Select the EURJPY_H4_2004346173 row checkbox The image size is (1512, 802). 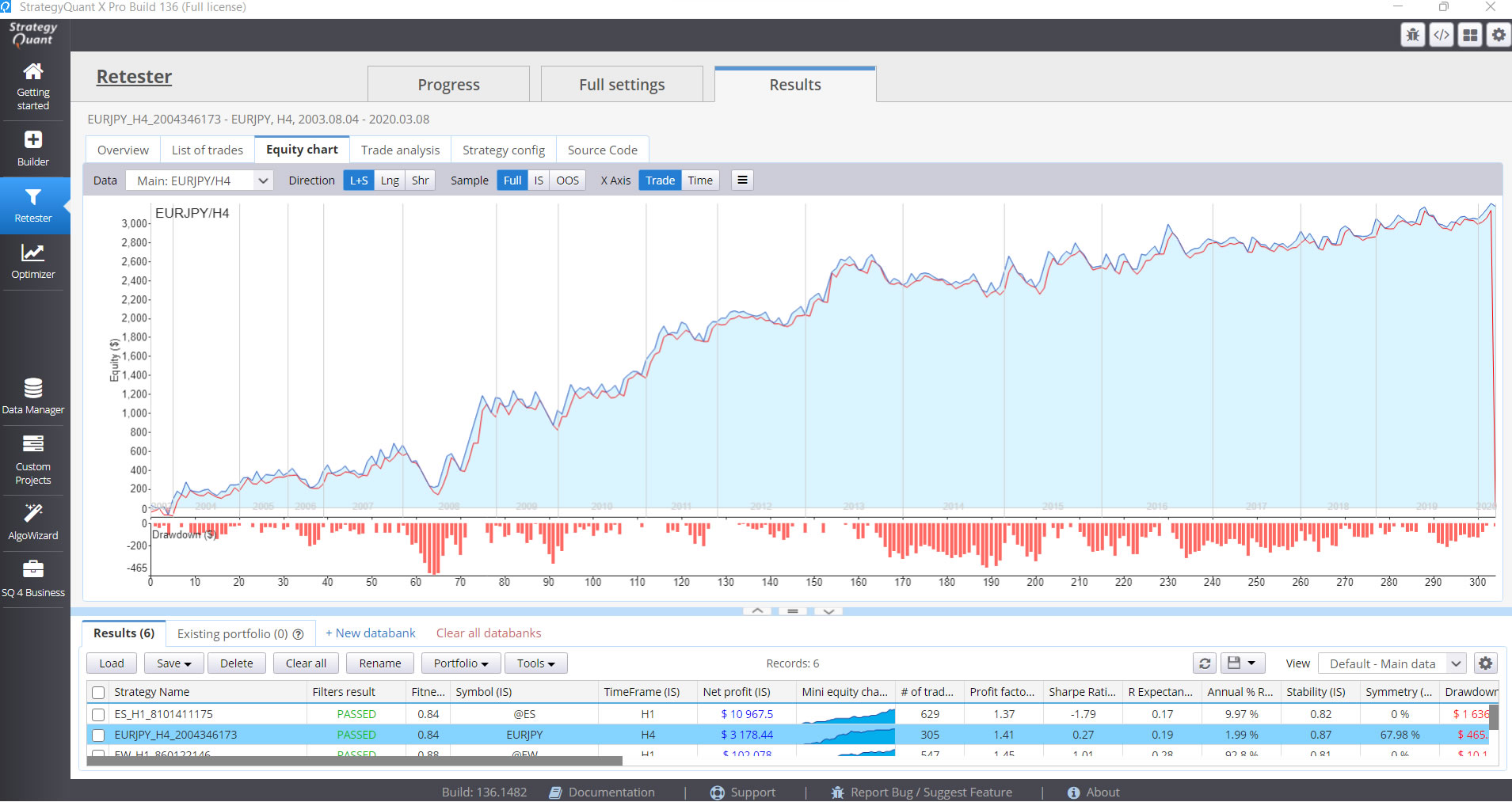pyautogui.click(x=97, y=735)
